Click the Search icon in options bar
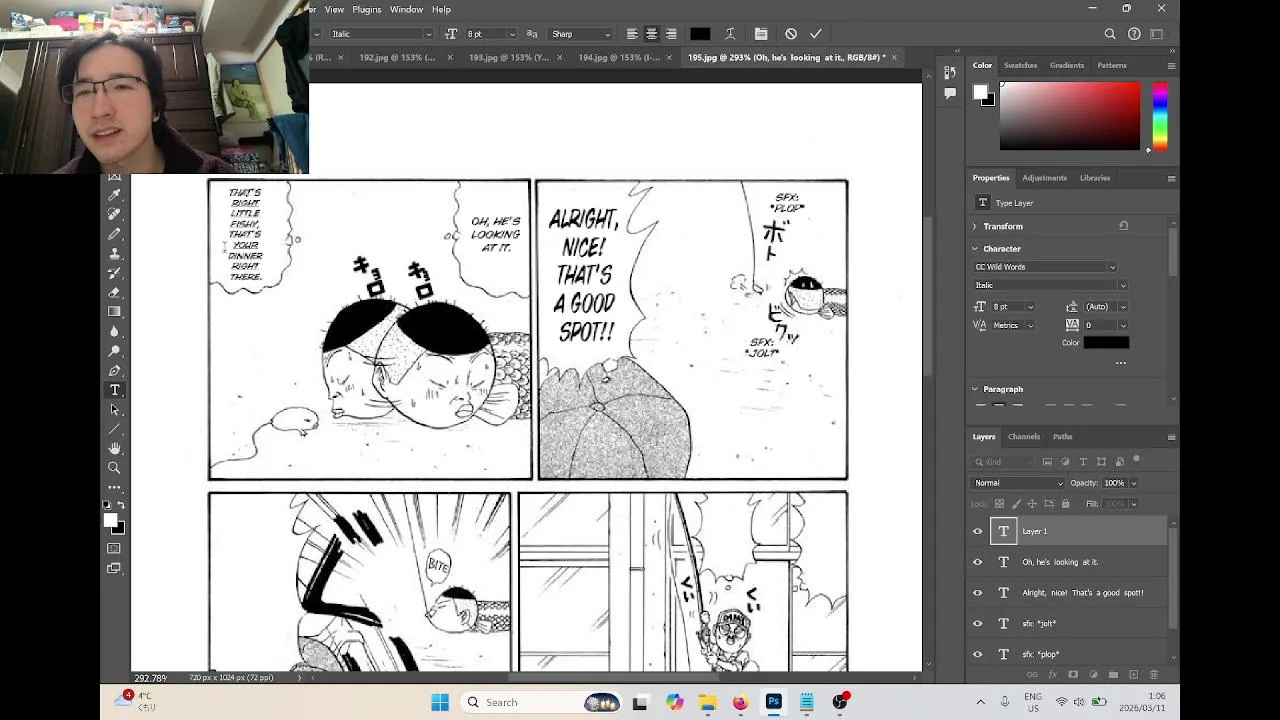 coord(1110,34)
